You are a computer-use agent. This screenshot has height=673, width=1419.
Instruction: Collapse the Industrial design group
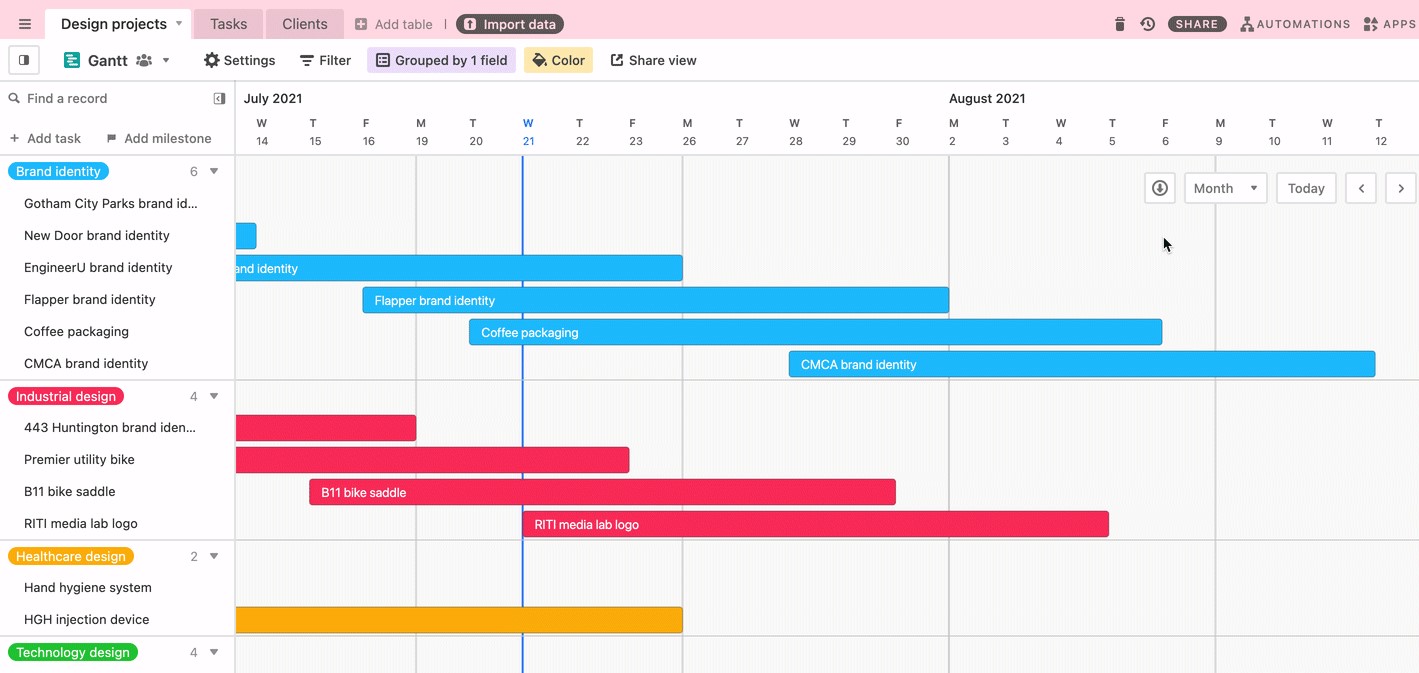point(214,397)
